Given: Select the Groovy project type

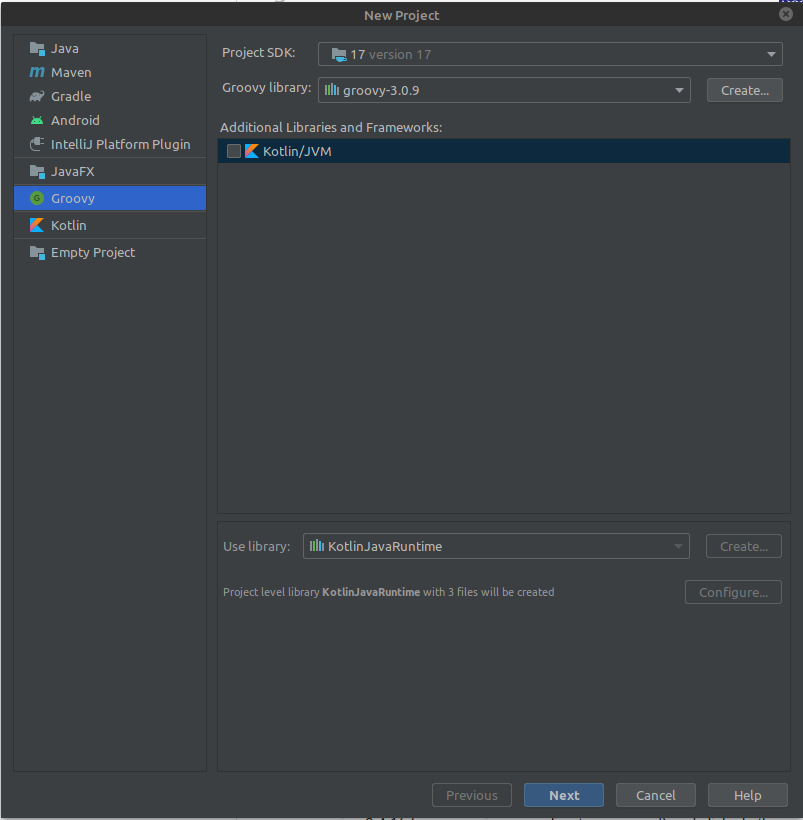Looking at the screenshot, I should pos(110,198).
